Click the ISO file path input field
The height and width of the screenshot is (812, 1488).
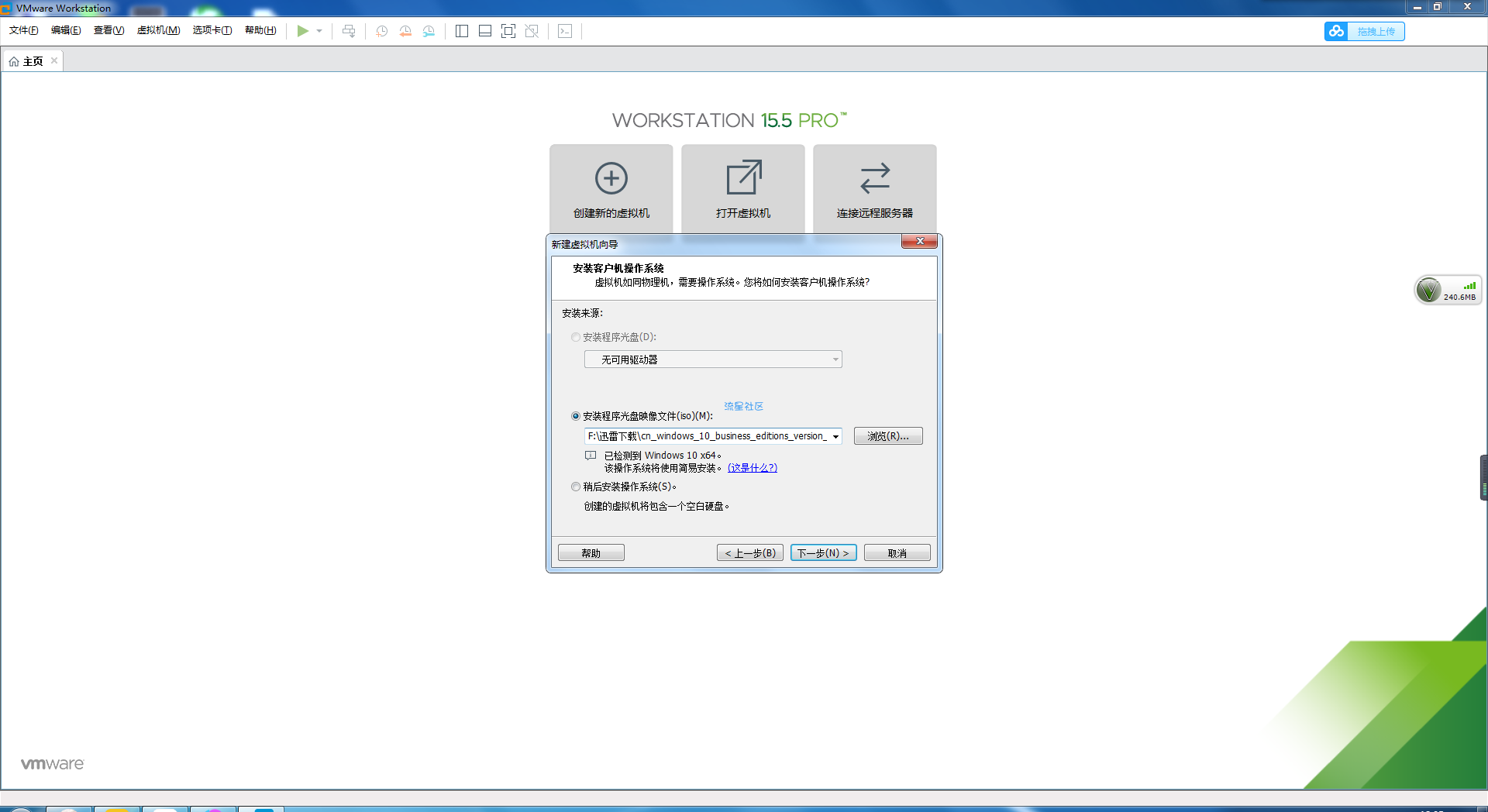[x=707, y=436]
